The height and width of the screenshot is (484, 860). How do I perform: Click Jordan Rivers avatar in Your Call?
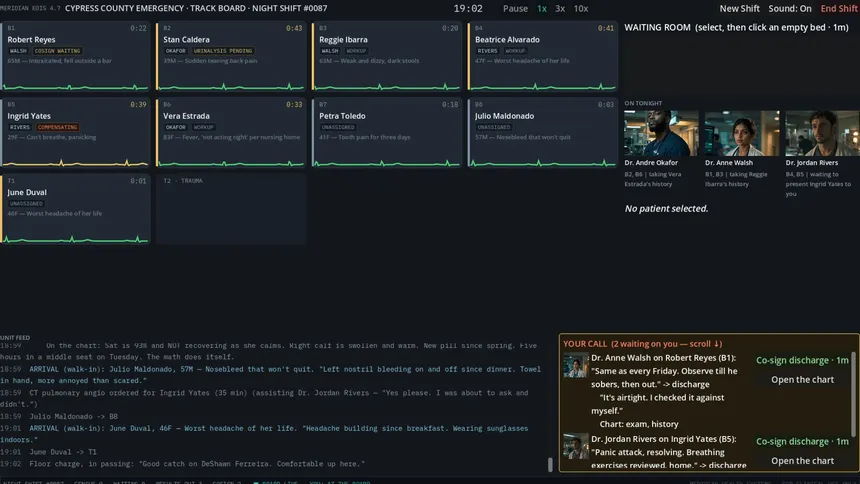click(576, 447)
